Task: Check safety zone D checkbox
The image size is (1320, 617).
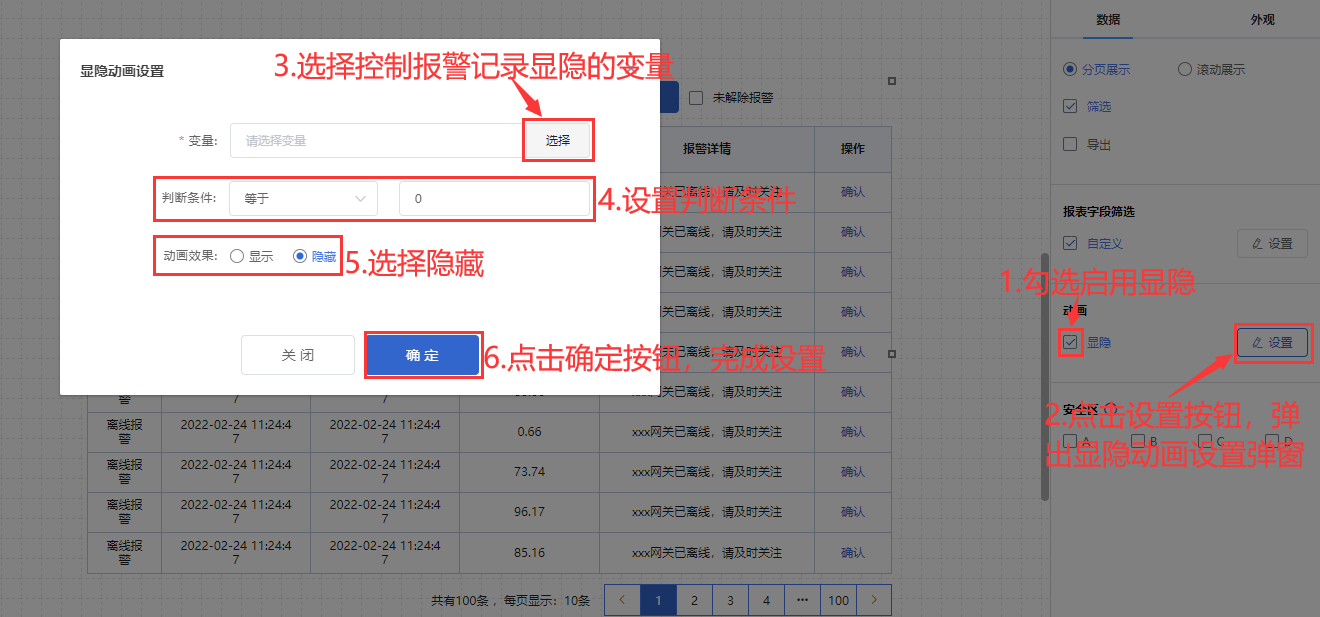Action: 1272,440
